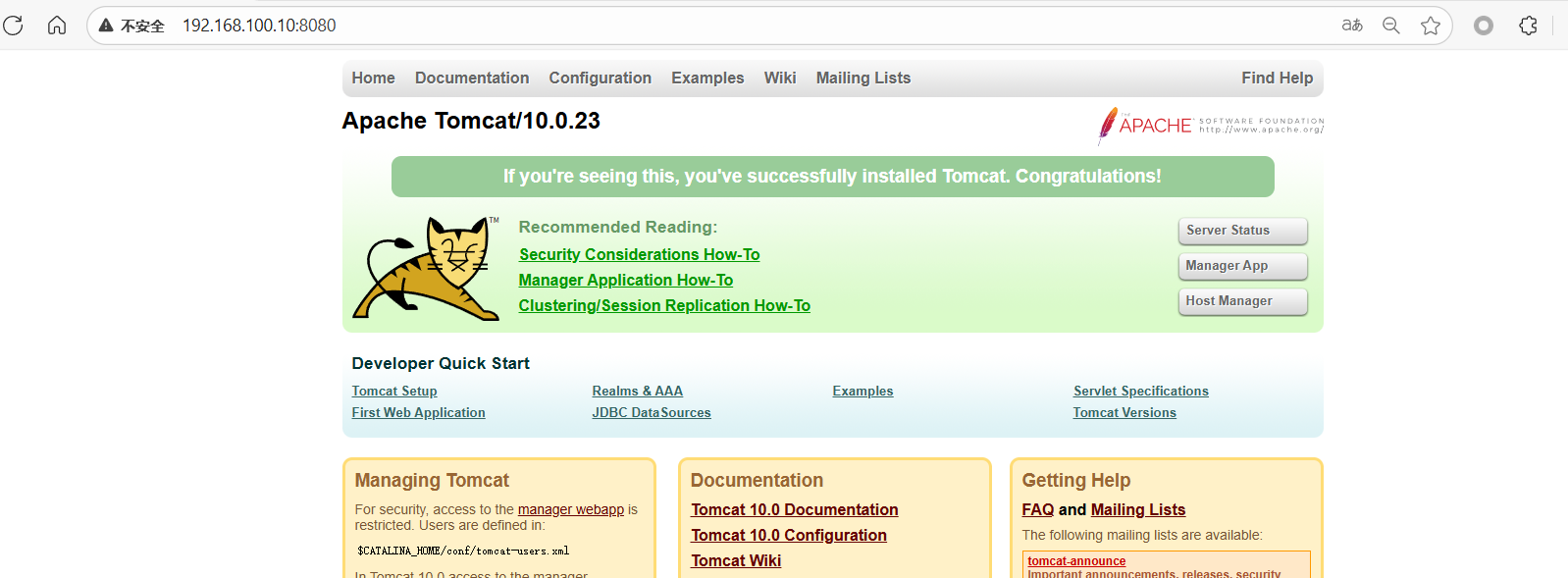Visit the Realms & AAA link
1568x578 pixels.
tap(637, 391)
